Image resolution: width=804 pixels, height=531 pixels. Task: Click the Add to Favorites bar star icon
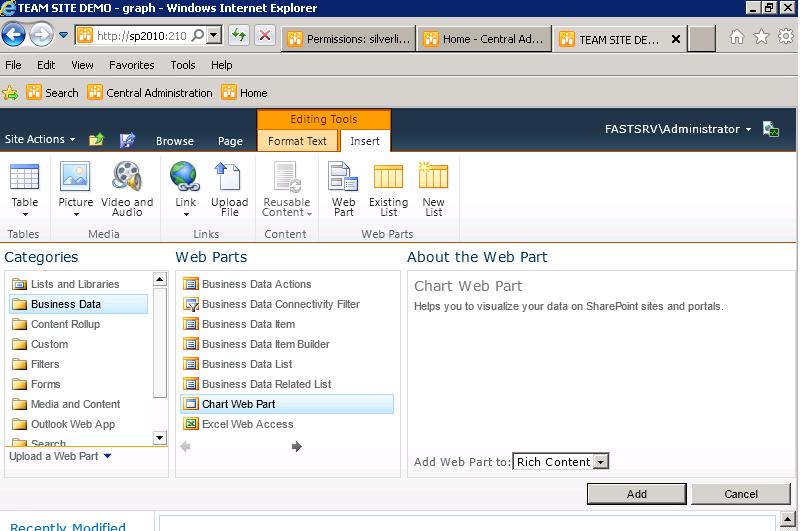point(10,93)
